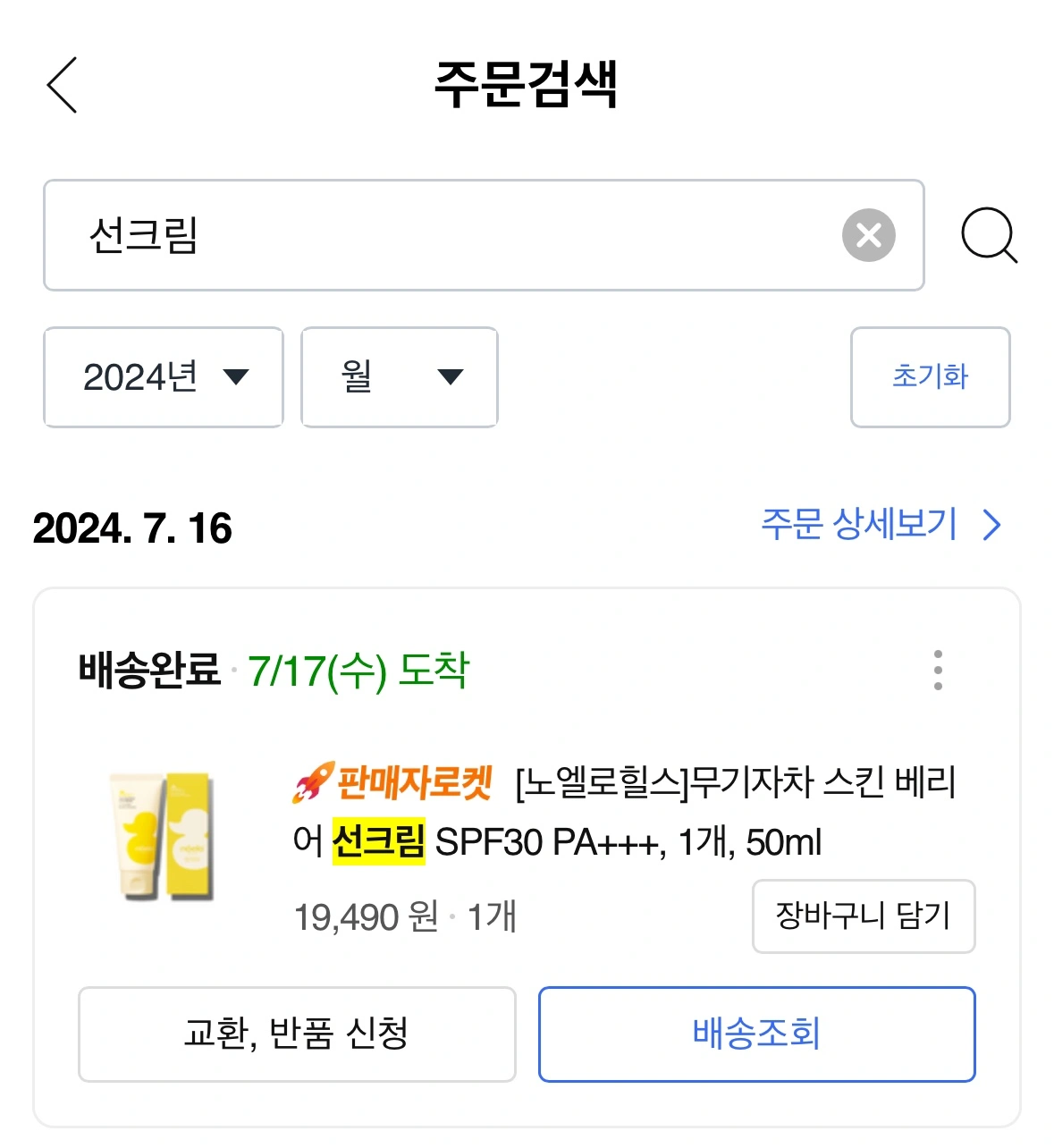Tap the 판매자로켓 rocket badge
This screenshot has width=1054, height=1148.
pyautogui.click(x=393, y=783)
